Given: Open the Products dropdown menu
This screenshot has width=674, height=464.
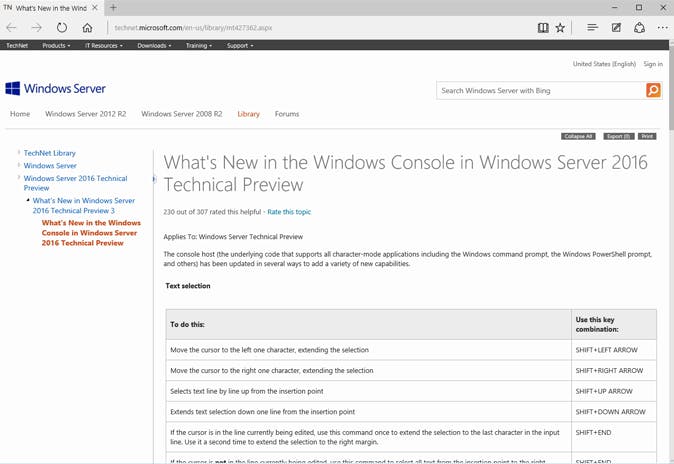Looking at the screenshot, I should pyautogui.click(x=56, y=45).
